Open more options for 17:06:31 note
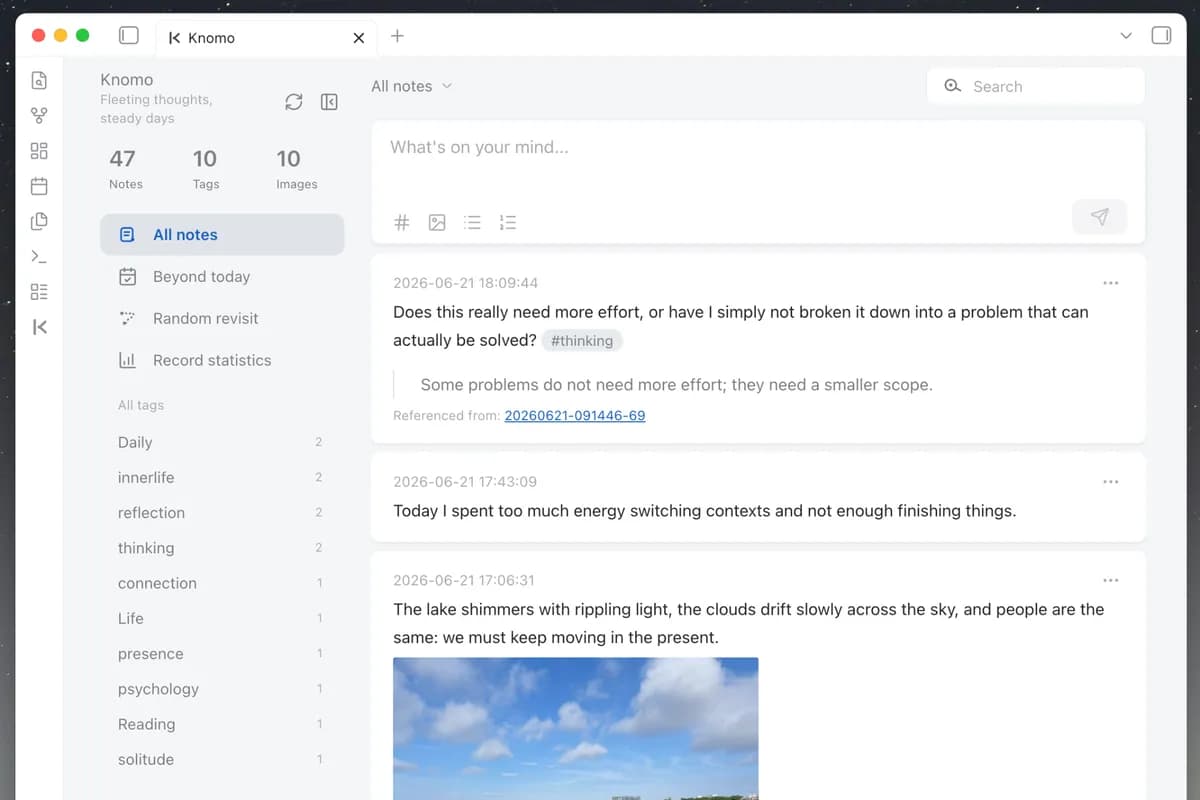 tap(1110, 580)
